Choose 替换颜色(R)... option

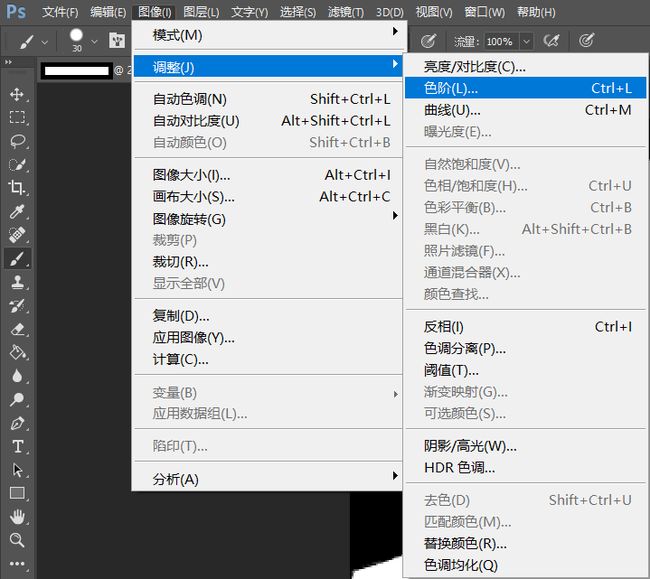[x=525, y=543]
